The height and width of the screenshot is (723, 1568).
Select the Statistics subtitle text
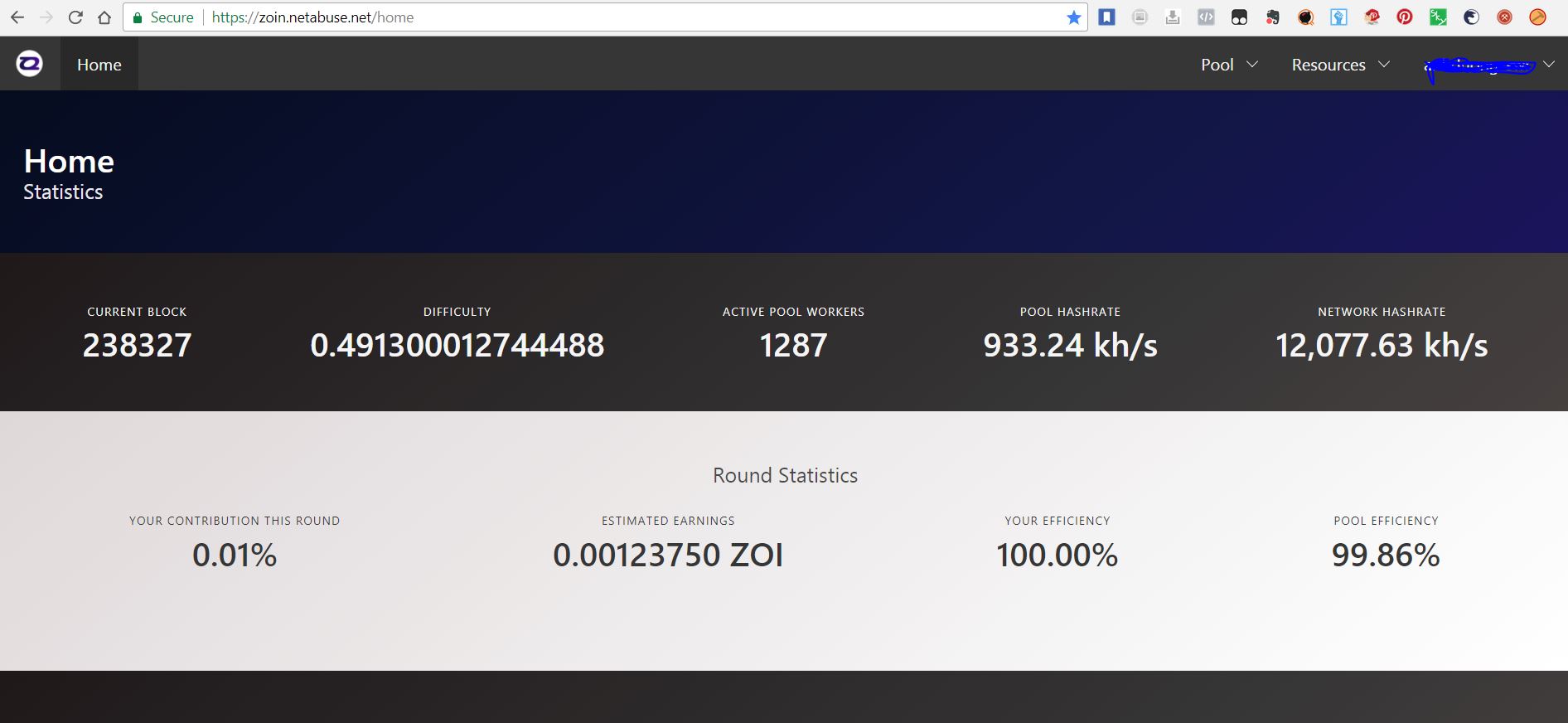click(x=63, y=192)
